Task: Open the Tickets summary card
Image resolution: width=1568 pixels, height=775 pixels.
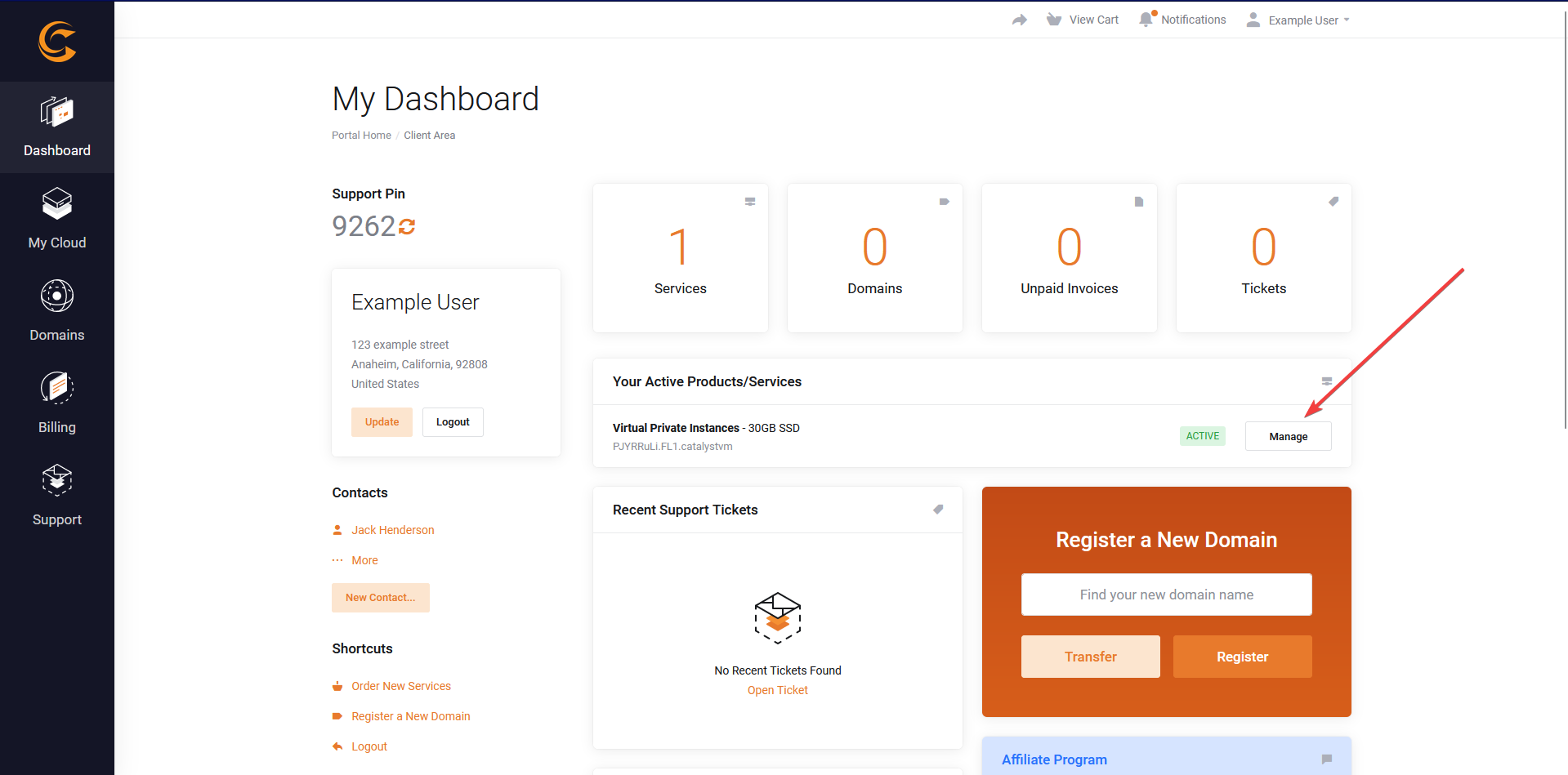Action: 1264,258
